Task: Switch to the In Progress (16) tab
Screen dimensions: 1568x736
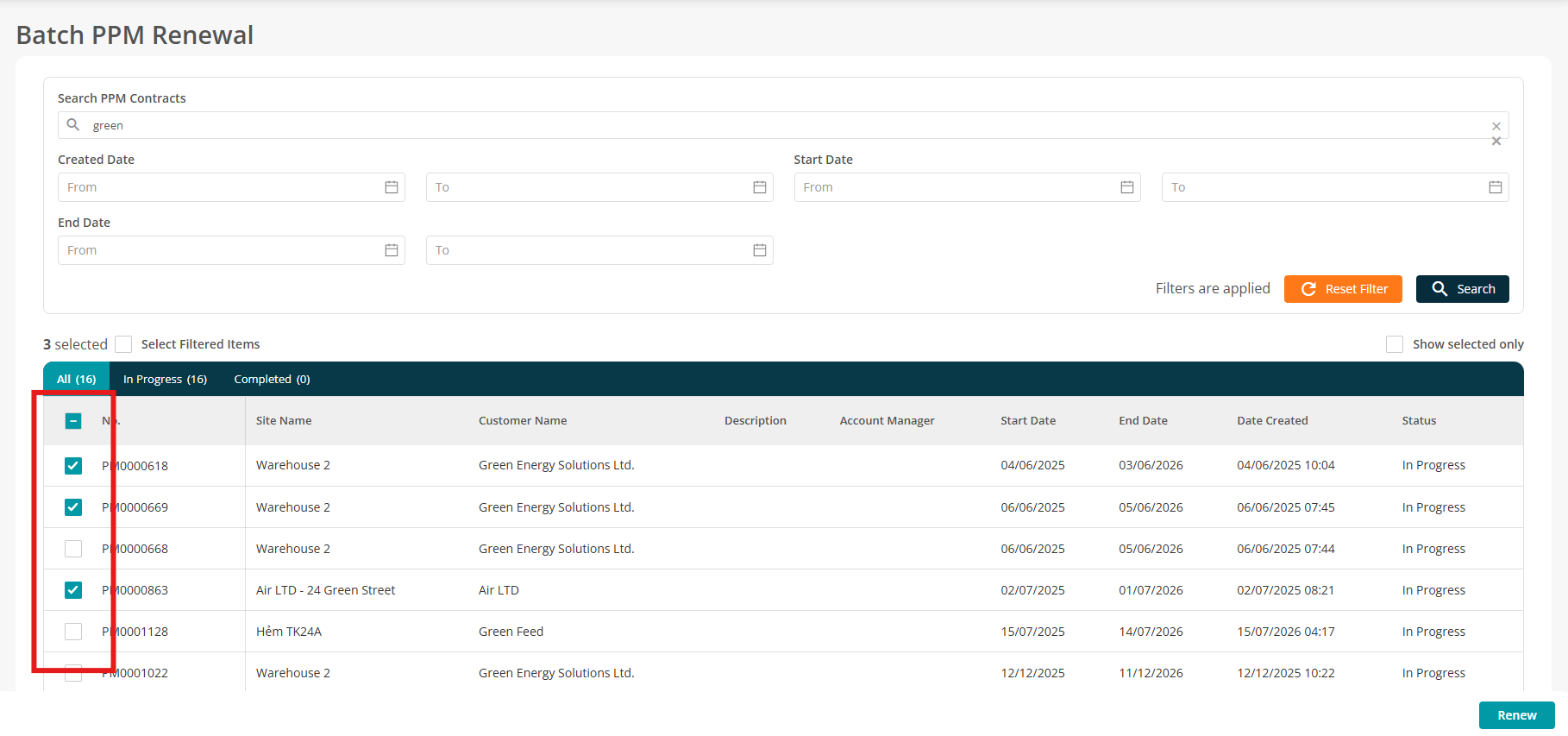Action: [x=165, y=379]
